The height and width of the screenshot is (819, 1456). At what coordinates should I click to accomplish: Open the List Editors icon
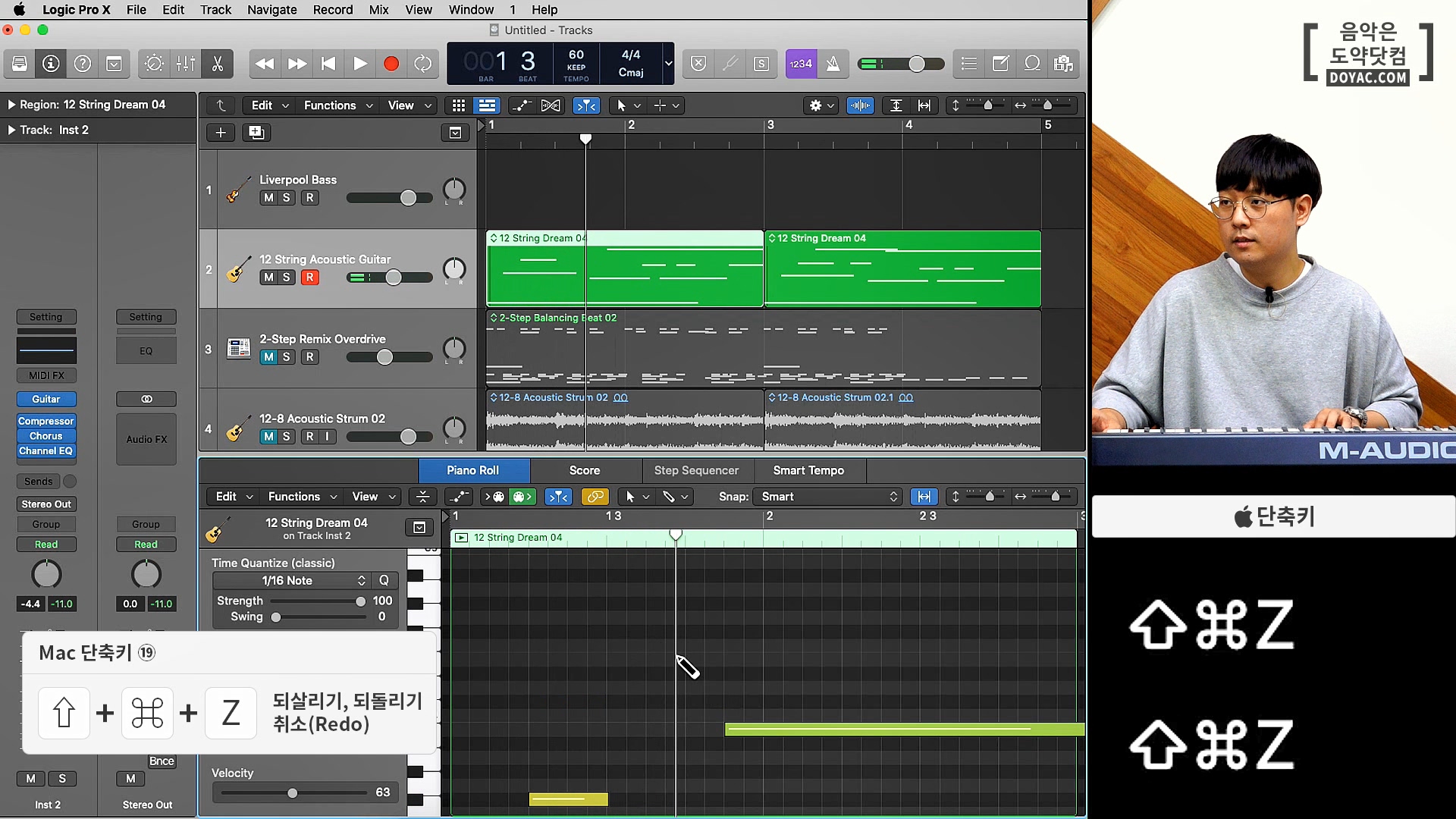click(x=968, y=64)
